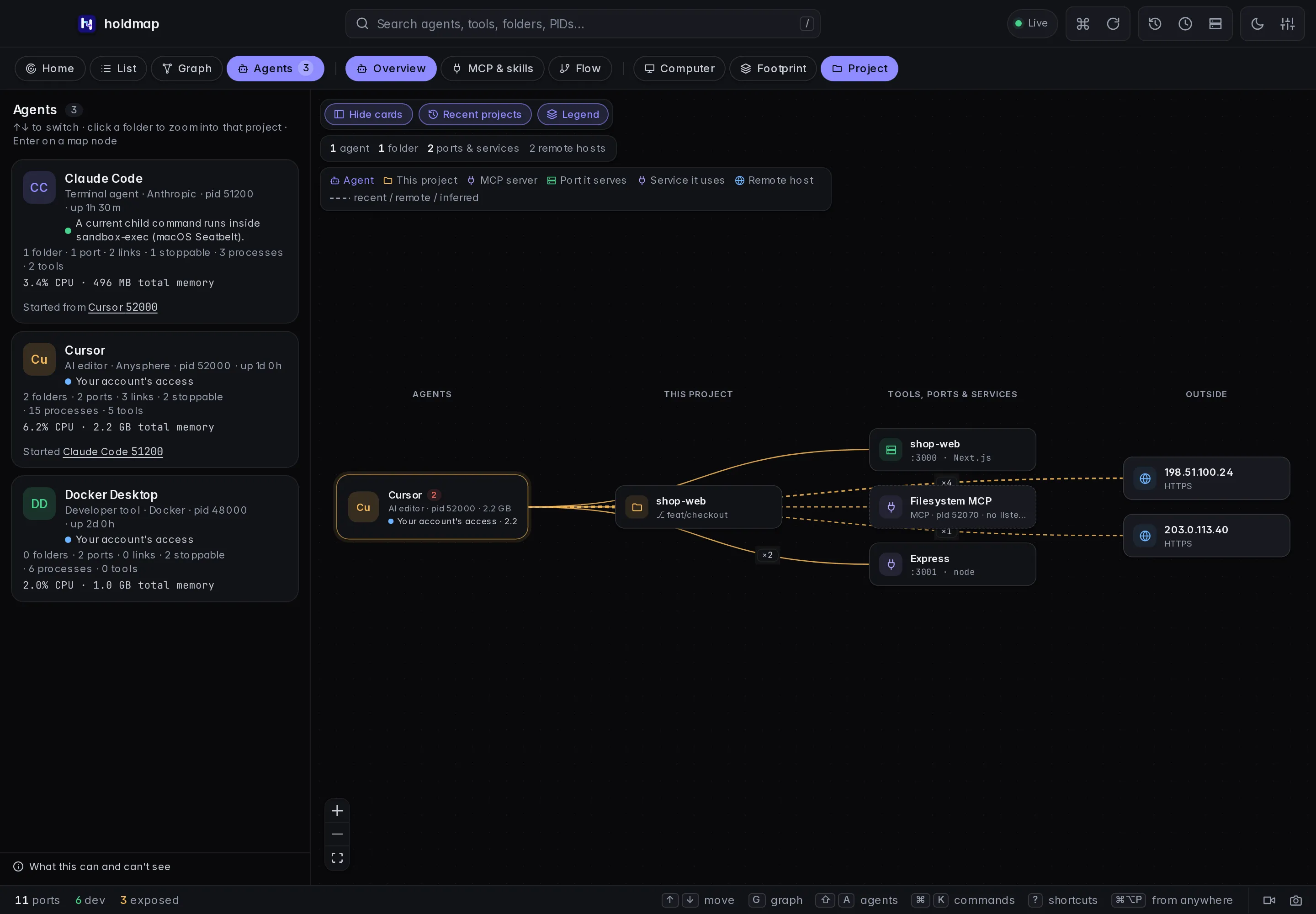Click the MCP server legend entry

point(502,181)
